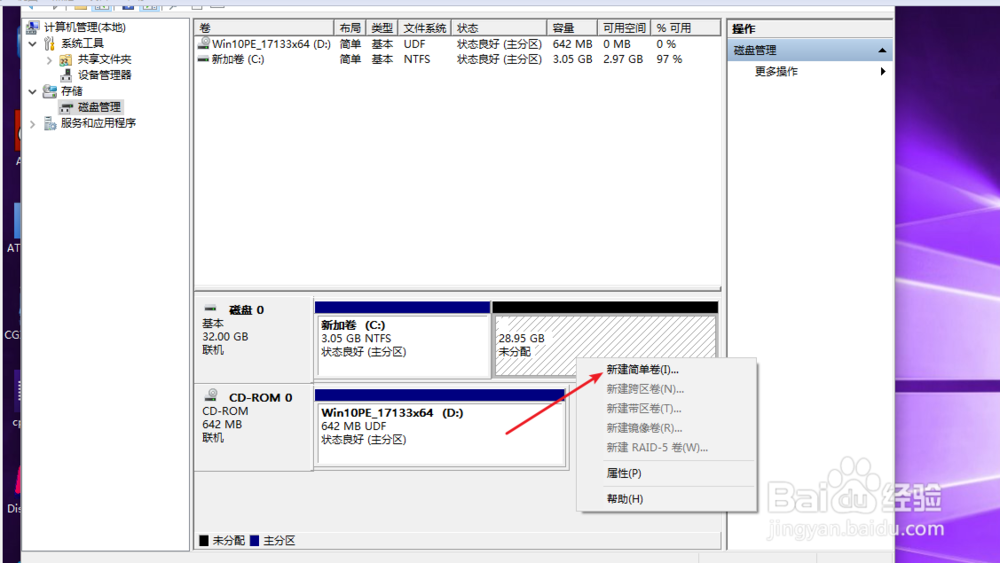Click the black 未分配 legend swatch

pyautogui.click(x=204, y=541)
